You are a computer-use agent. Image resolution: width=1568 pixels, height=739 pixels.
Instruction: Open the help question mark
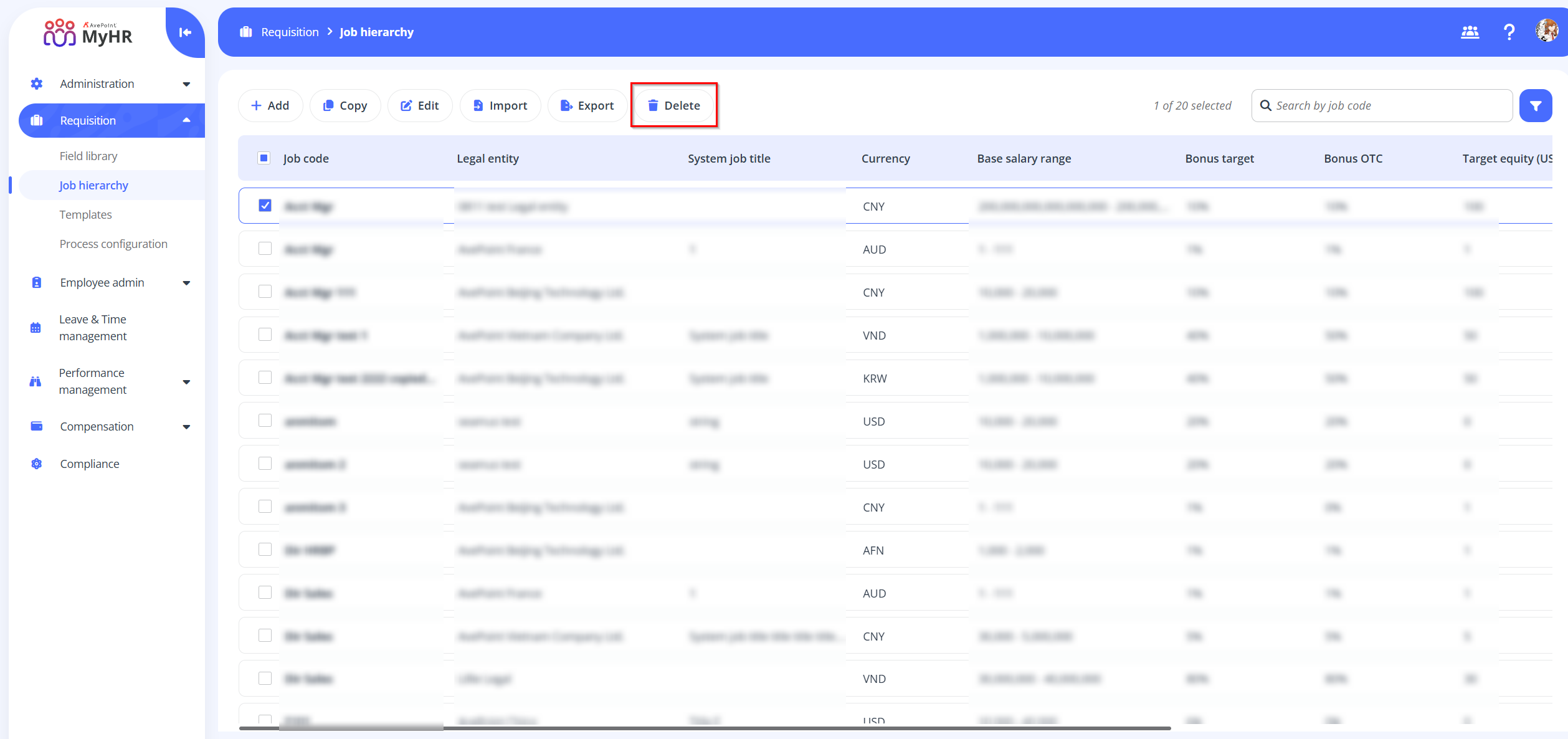[1509, 32]
